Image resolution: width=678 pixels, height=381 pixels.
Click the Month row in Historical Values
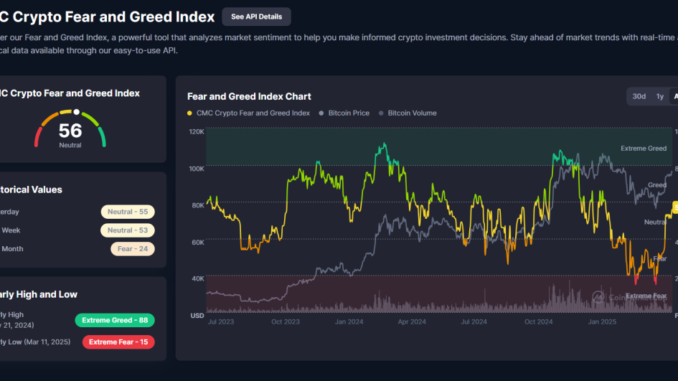coord(77,249)
